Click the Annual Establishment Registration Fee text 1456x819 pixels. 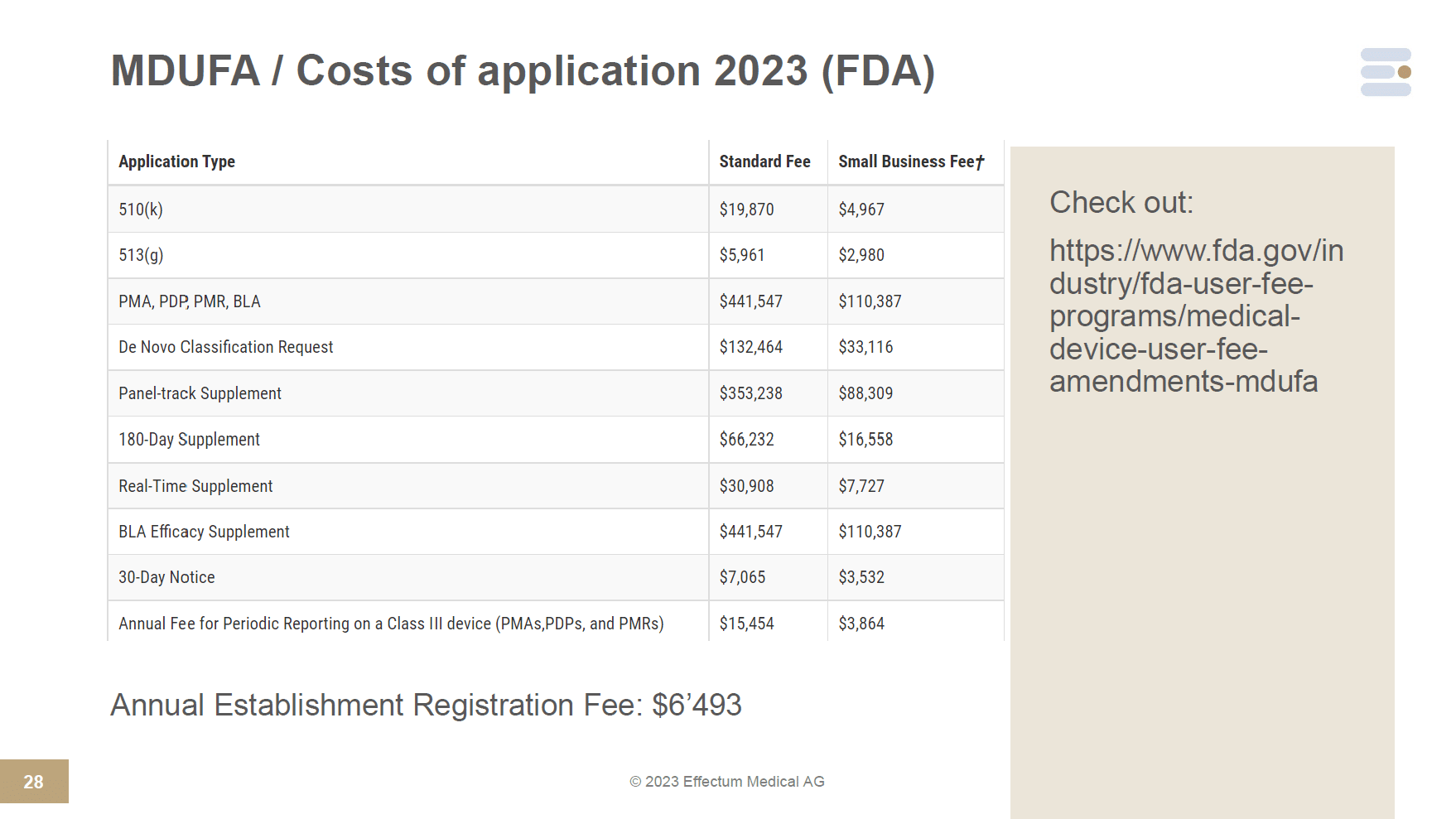[426, 705]
